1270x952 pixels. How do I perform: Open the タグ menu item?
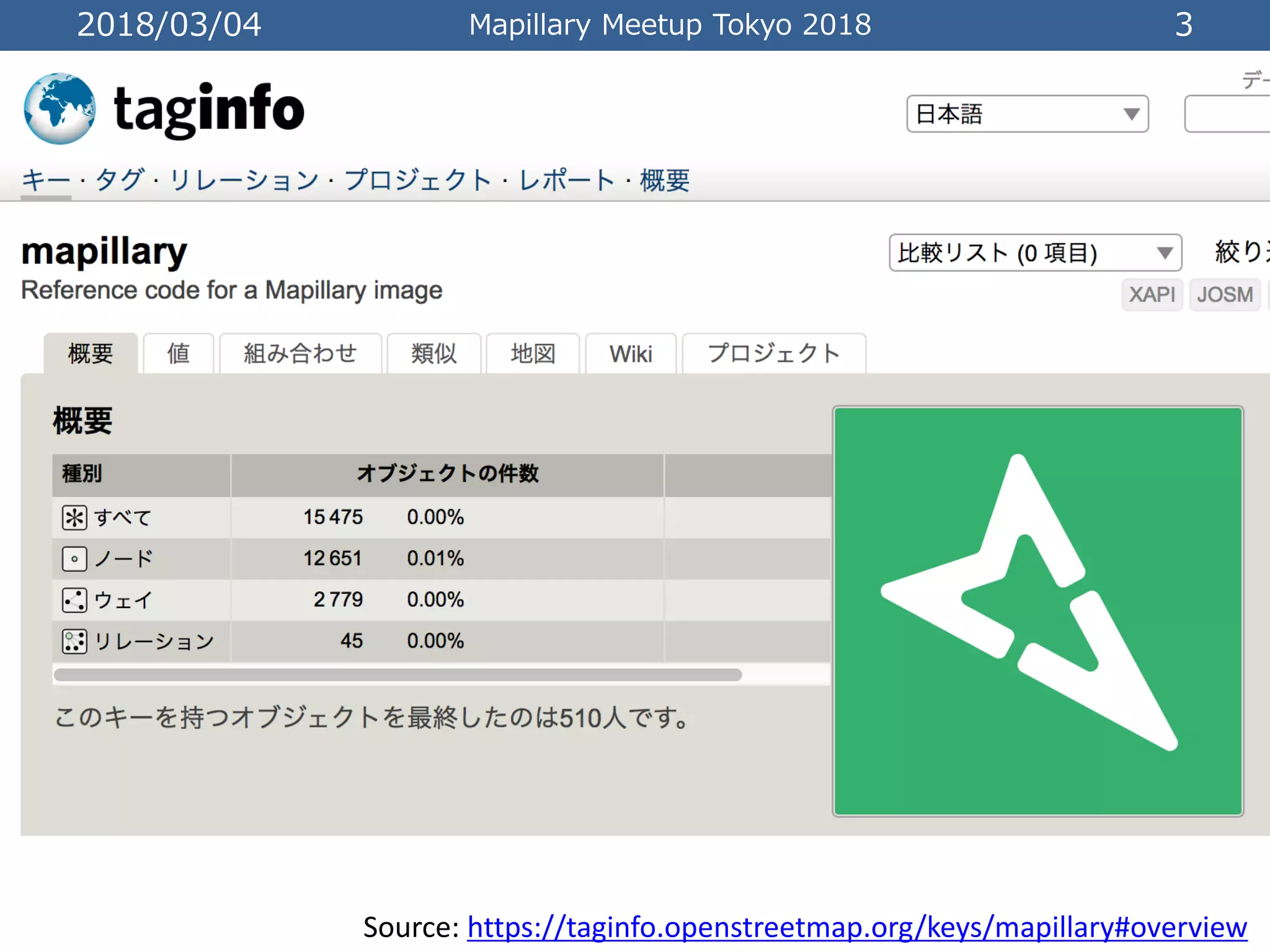point(120,180)
